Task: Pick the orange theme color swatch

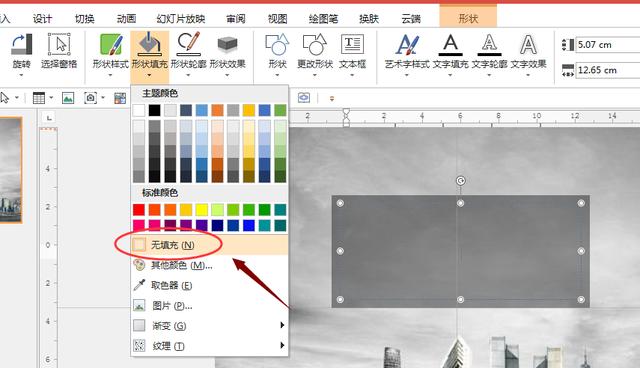Action: [x=218, y=110]
